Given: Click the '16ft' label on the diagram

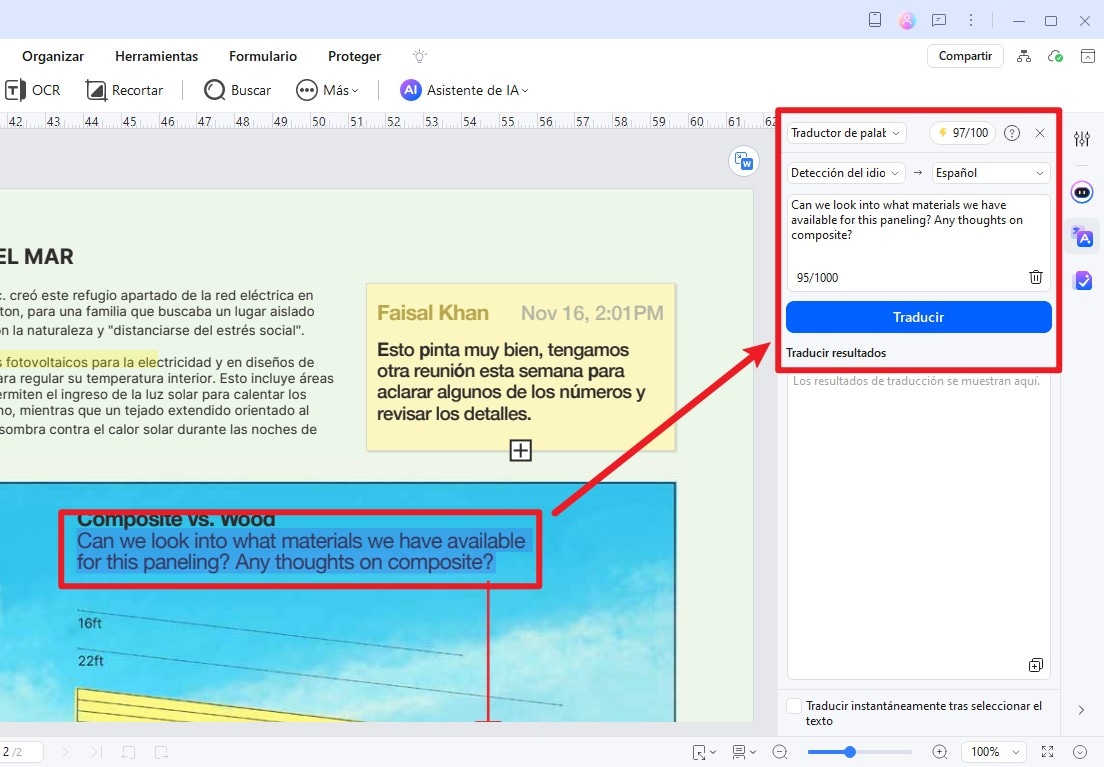Looking at the screenshot, I should [89, 623].
